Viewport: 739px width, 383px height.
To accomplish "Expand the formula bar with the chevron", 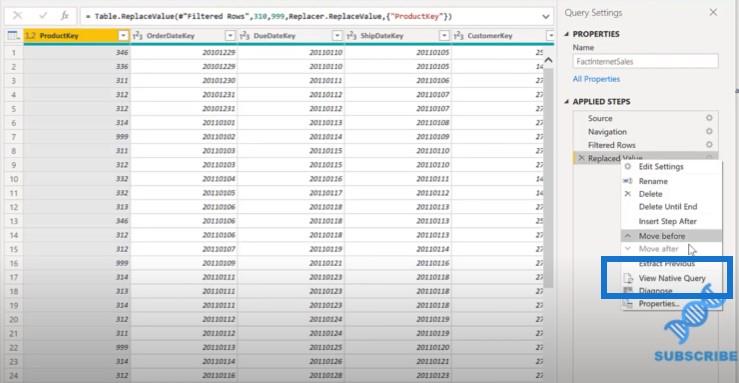I will (x=545, y=16).
